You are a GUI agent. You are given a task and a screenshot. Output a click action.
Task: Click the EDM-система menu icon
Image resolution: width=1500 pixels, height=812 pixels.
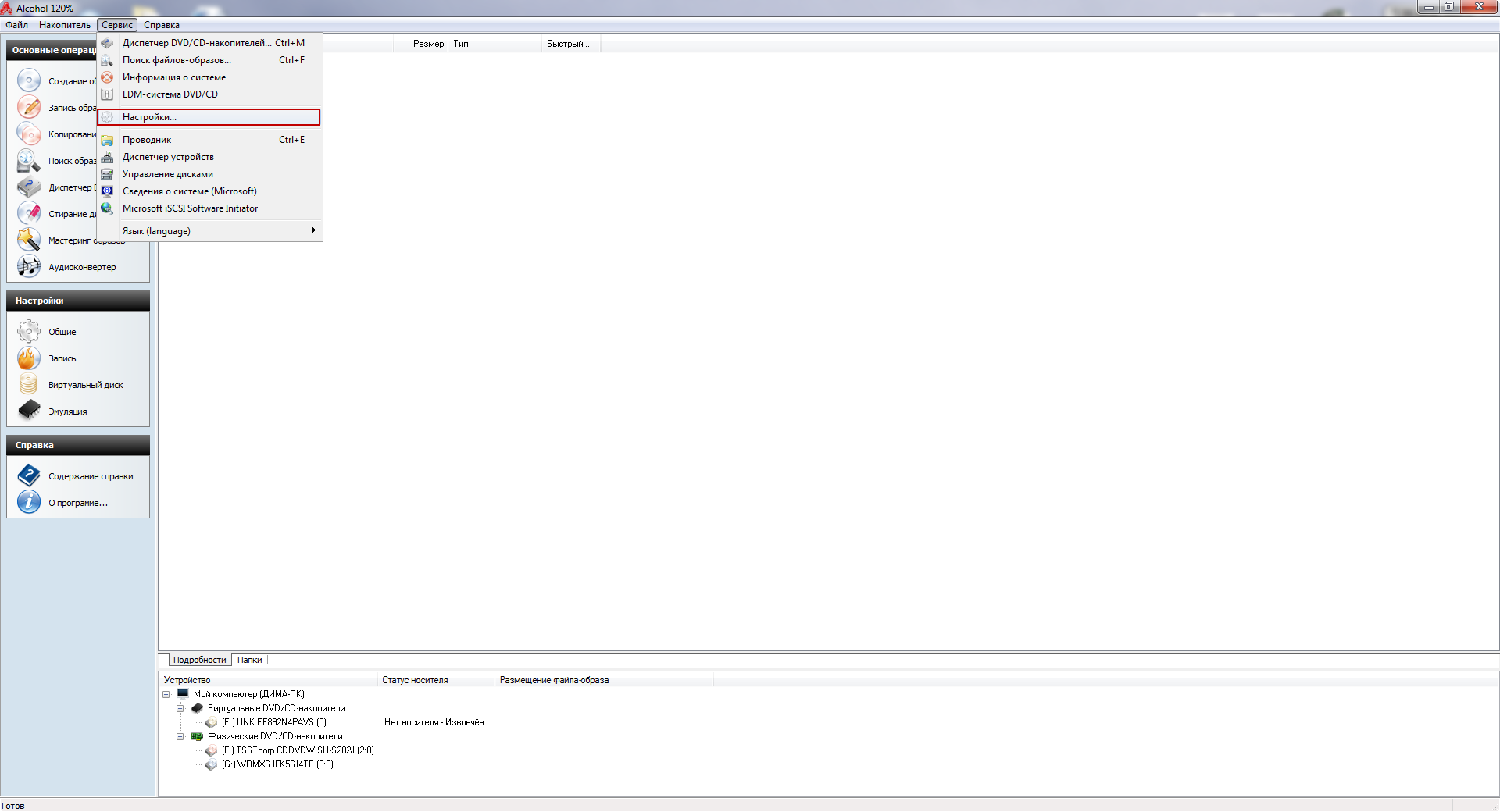pos(107,94)
